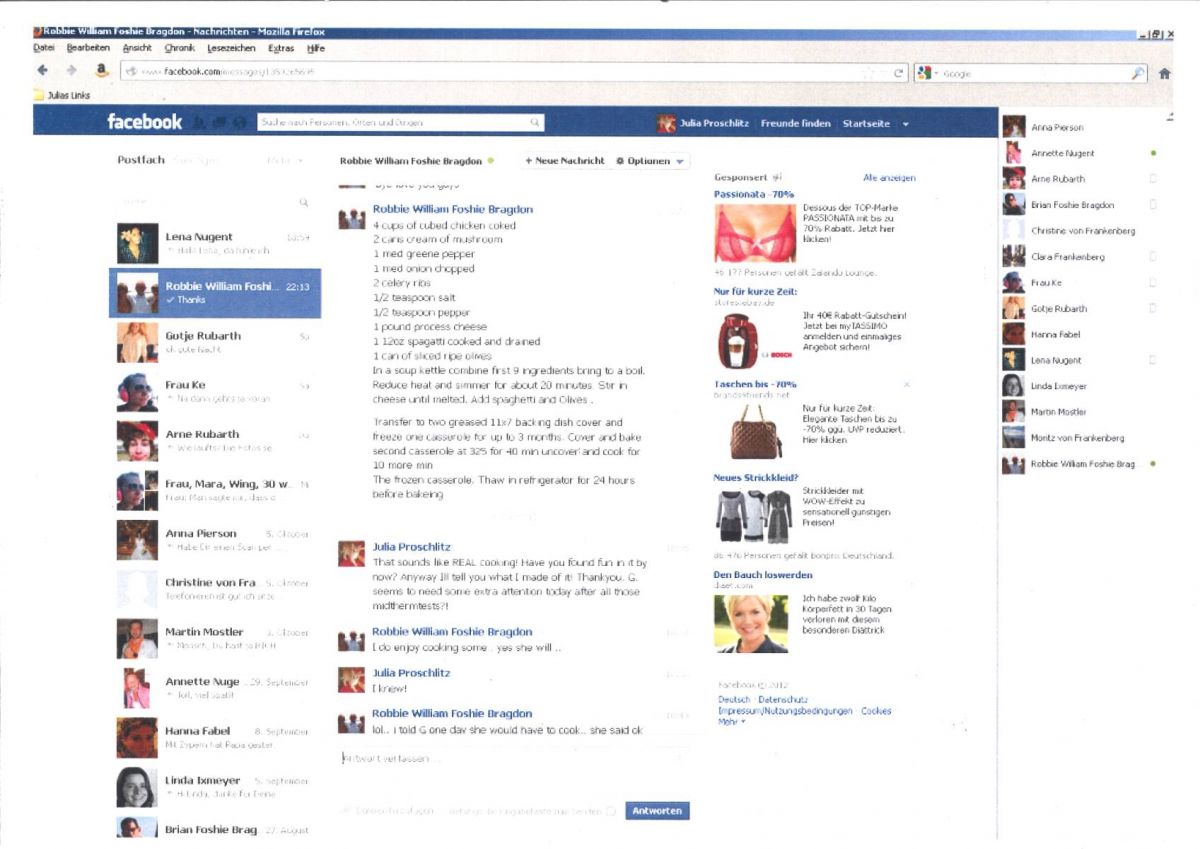Screen dimensions: 1200x849
Task: Reload the page with the refresh icon
Action: (899, 73)
